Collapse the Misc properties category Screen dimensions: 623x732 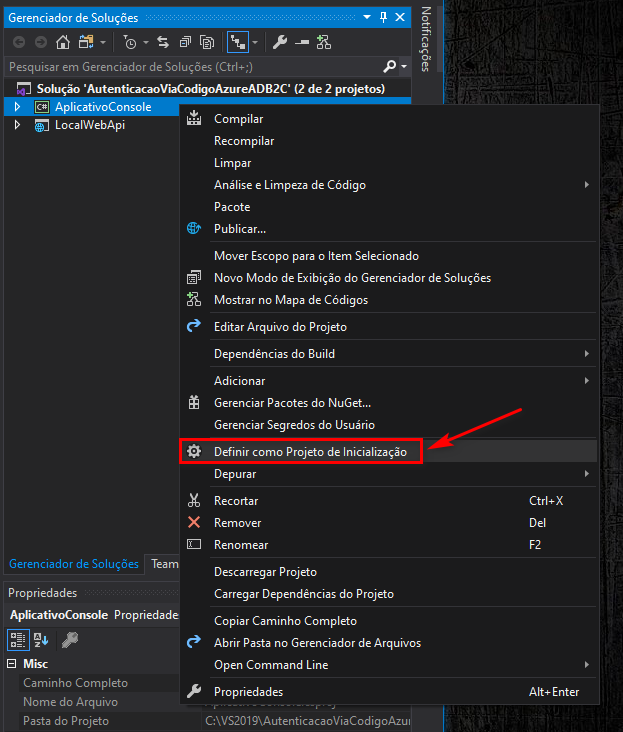pyautogui.click(x=12, y=664)
